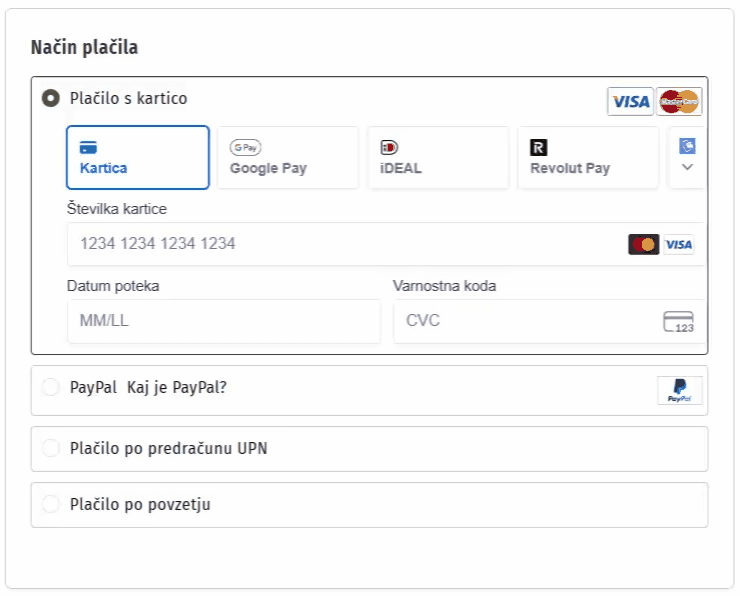This screenshot has height=596, width=740.
Task: Choose Plačilo po povzetju radio option
Action: [50, 504]
